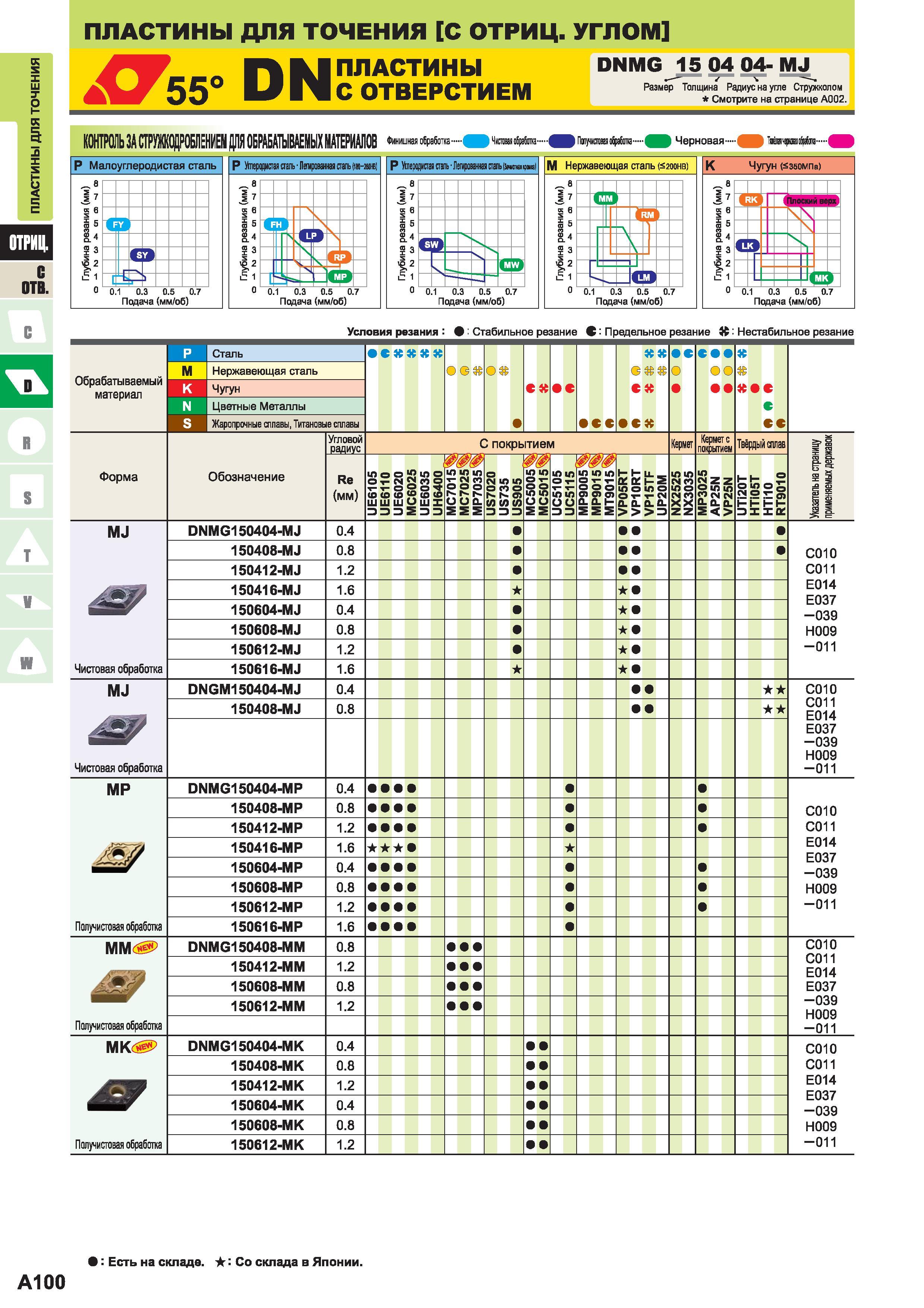Select the W shape side tab icon
Viewport: 924px width, 1308px height.
coord(27,656)
